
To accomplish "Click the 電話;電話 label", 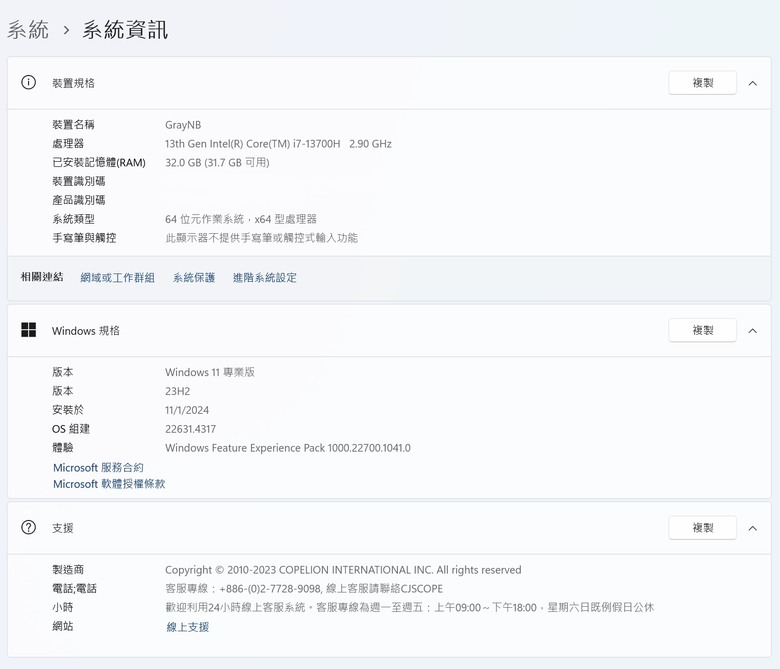I will 75,588.
